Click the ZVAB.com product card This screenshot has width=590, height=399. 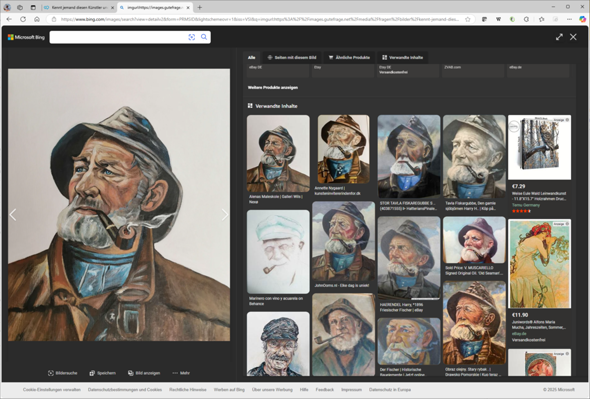tap(473, 70)
